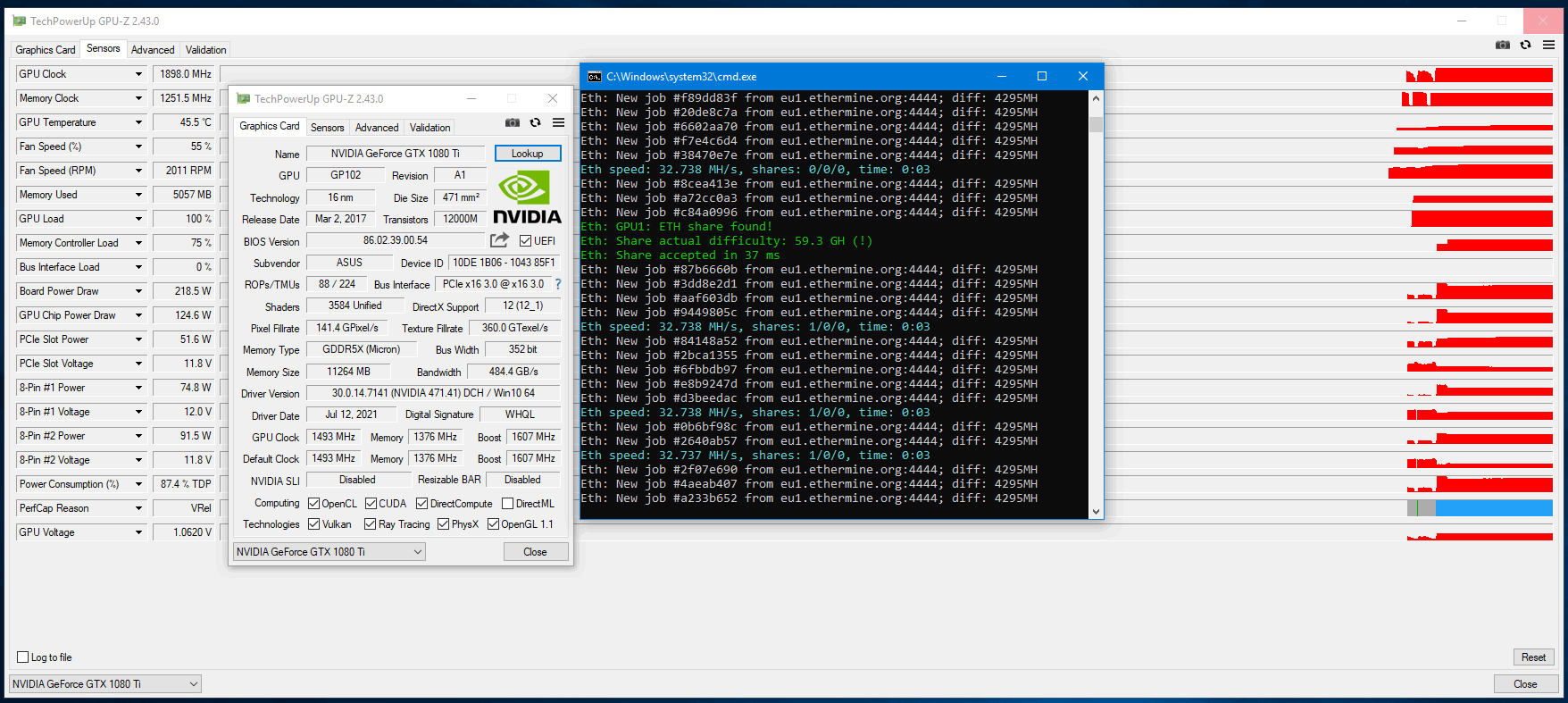Click camera icon in Graphics Card window
This screenshot has width=1568, height=703.
click(x=513, y=122)
